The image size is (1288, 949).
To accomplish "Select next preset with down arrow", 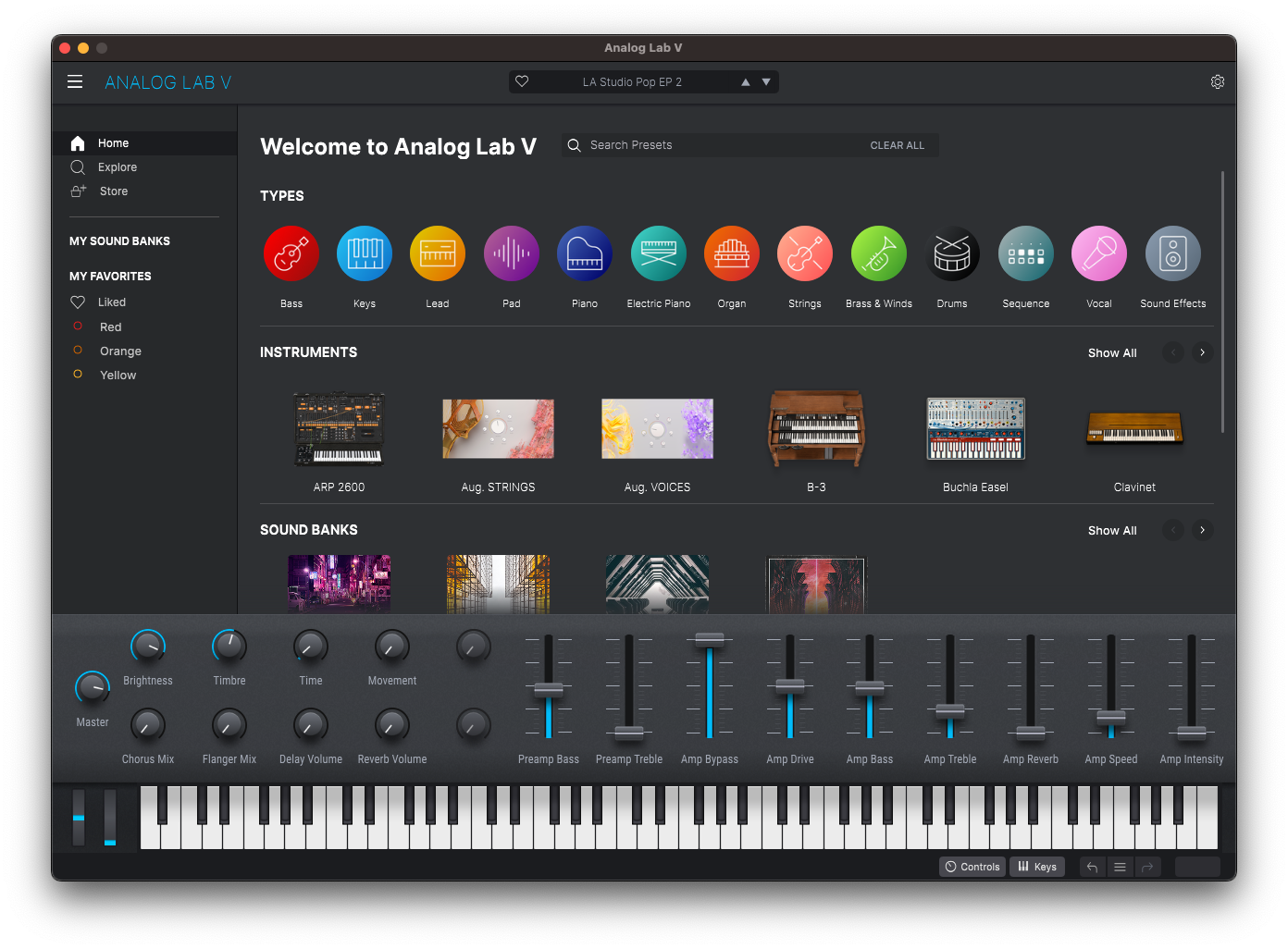I will 766,82.
